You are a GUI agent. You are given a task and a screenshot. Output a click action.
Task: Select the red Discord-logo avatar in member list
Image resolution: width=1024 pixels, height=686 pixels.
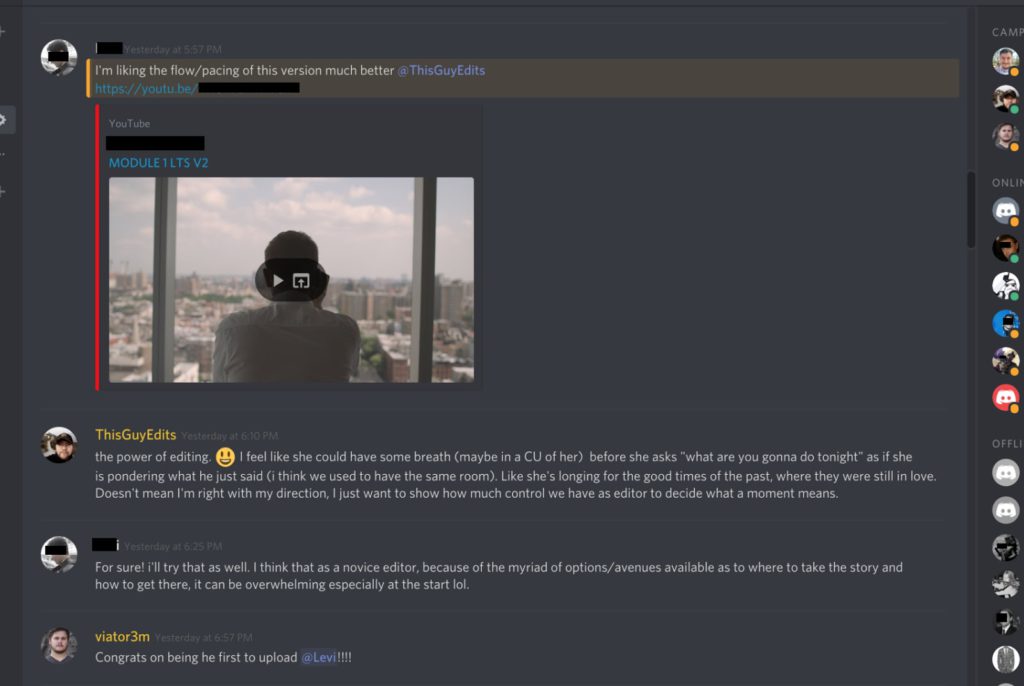tap(1006, 397)
